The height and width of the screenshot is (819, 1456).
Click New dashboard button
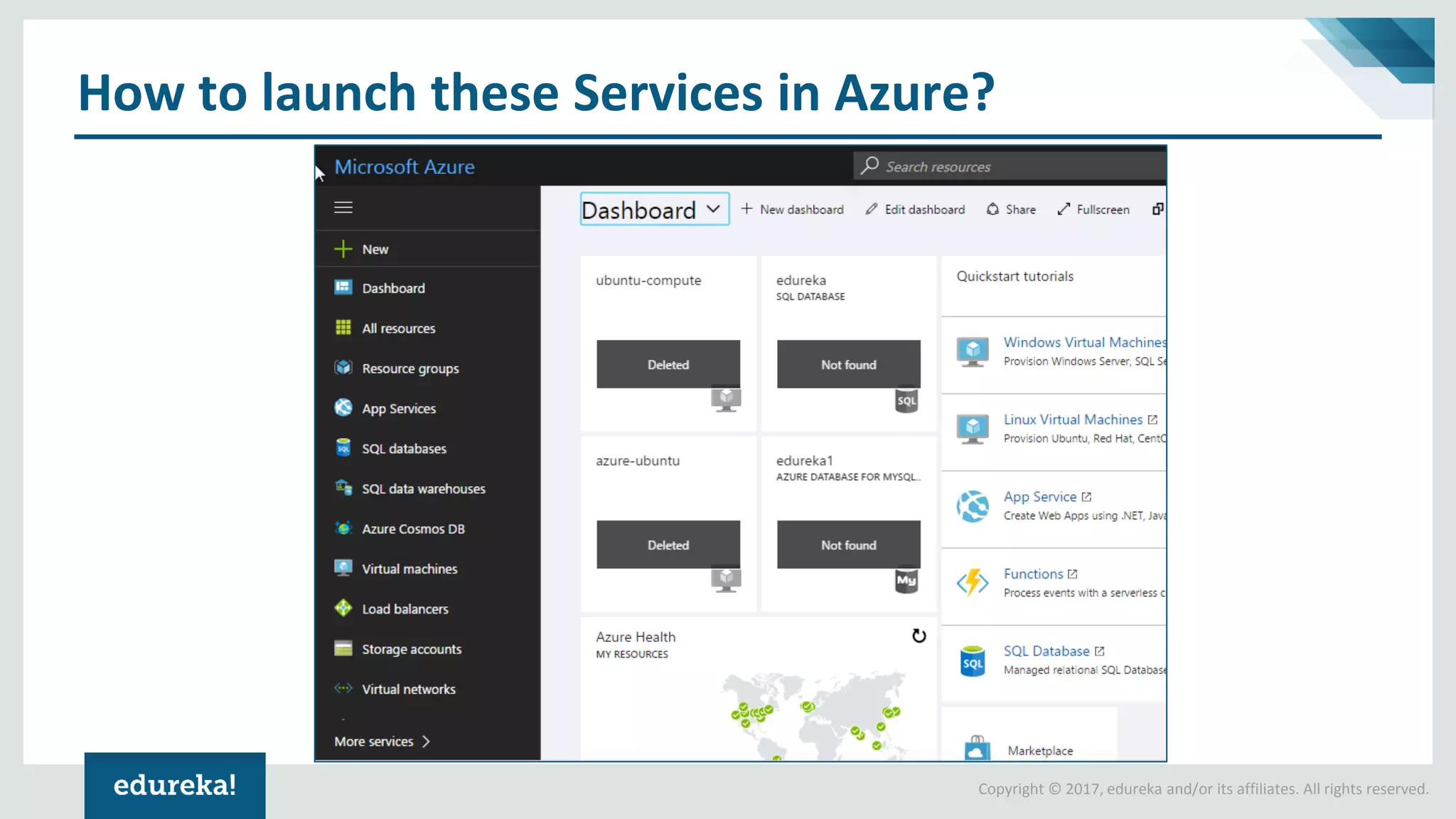pos(792,209)
